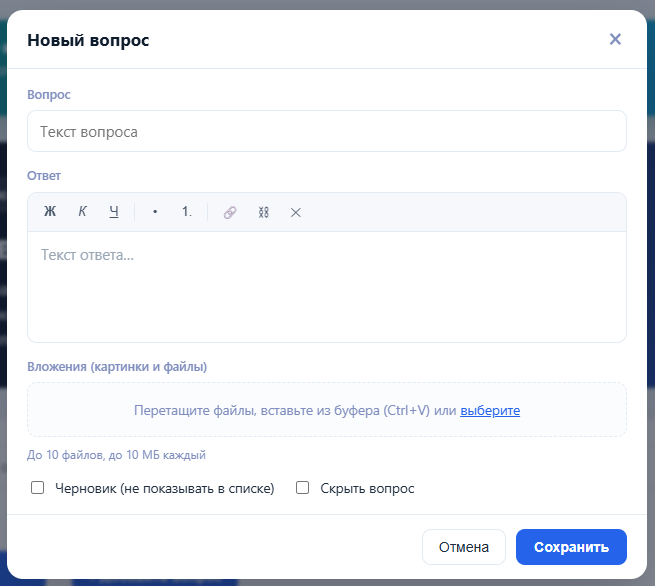Focus the Текст вопроса input field
The image size is (655, 586).
click(x=327, y=131)
